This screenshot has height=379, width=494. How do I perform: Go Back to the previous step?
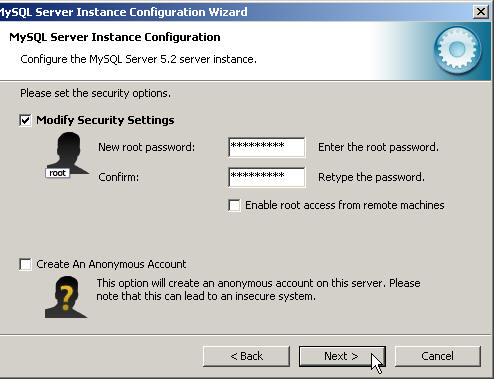point(246,356)
